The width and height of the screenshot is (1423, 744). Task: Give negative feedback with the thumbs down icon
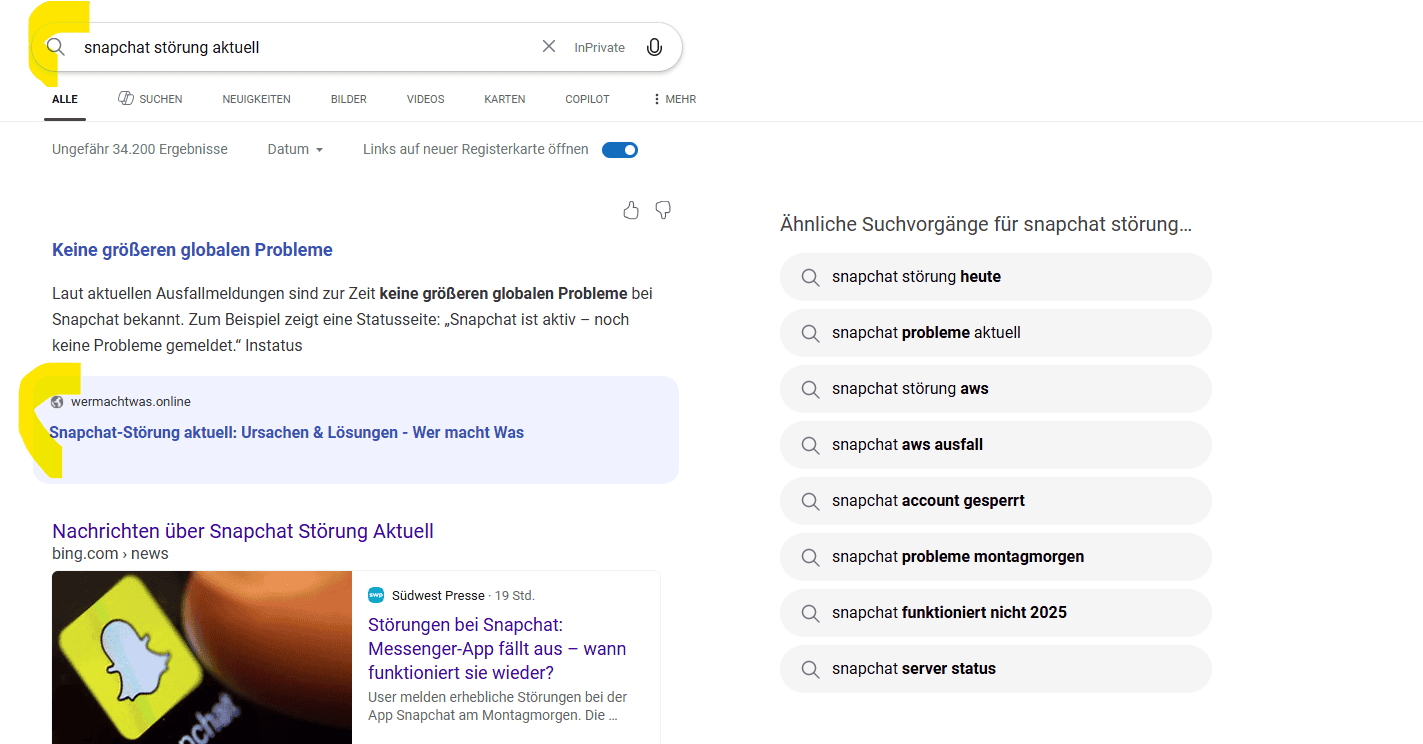click(x=663, y=210)
